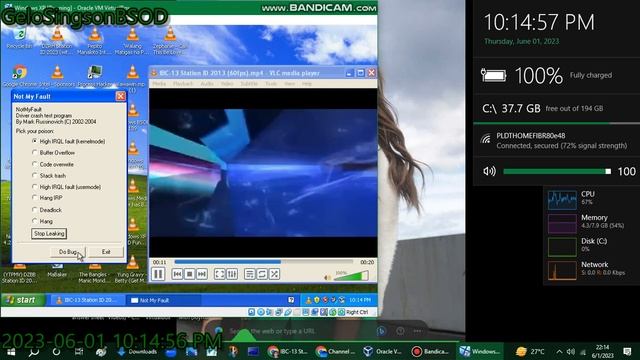This screenshot has width=640, height=360.
Task: Toggle VLC fullscreen mode button
Action: 220,274
